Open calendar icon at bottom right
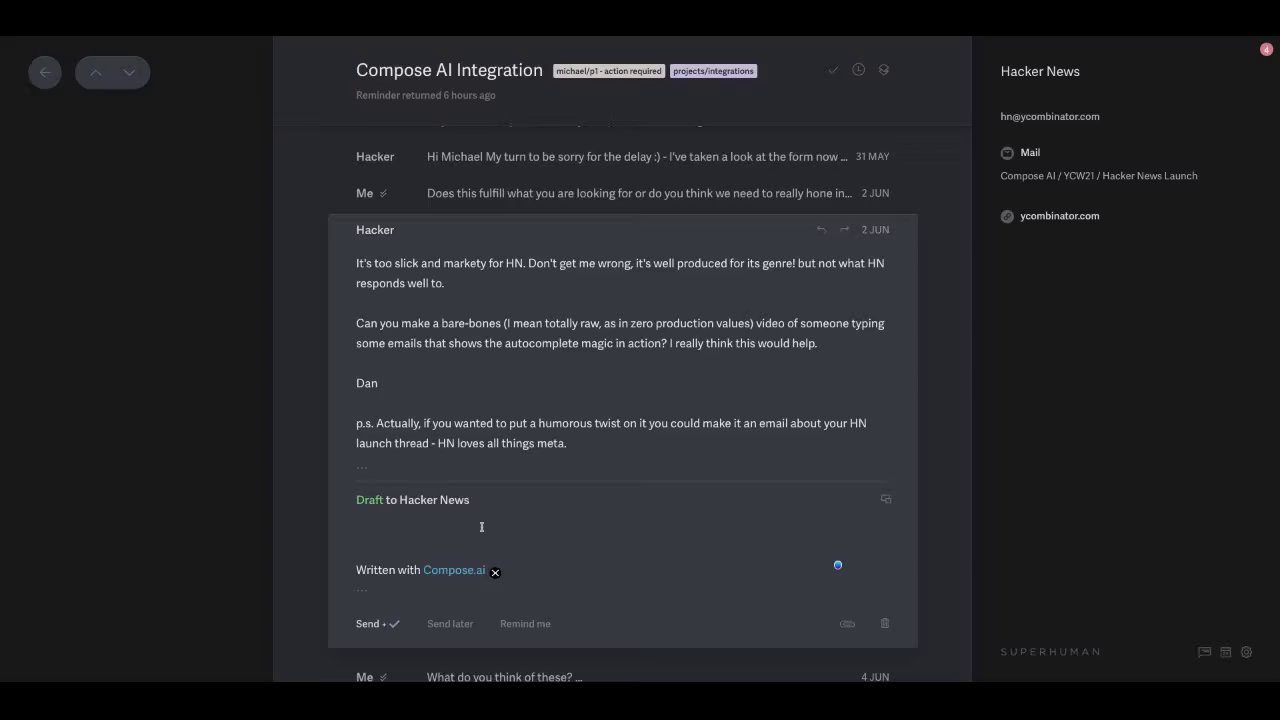This screenshot has height=720, width=1280. [x=1226, y=652]
